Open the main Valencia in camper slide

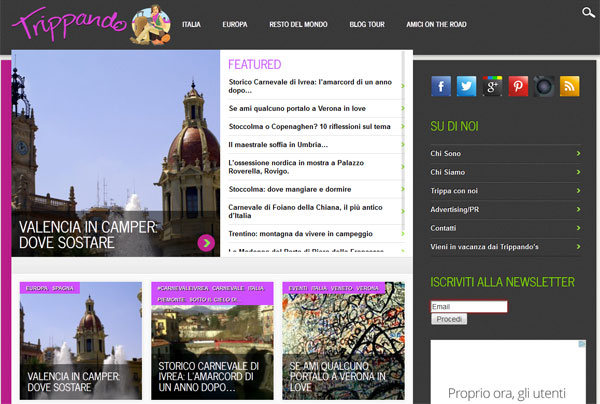[x=116, y=153]
